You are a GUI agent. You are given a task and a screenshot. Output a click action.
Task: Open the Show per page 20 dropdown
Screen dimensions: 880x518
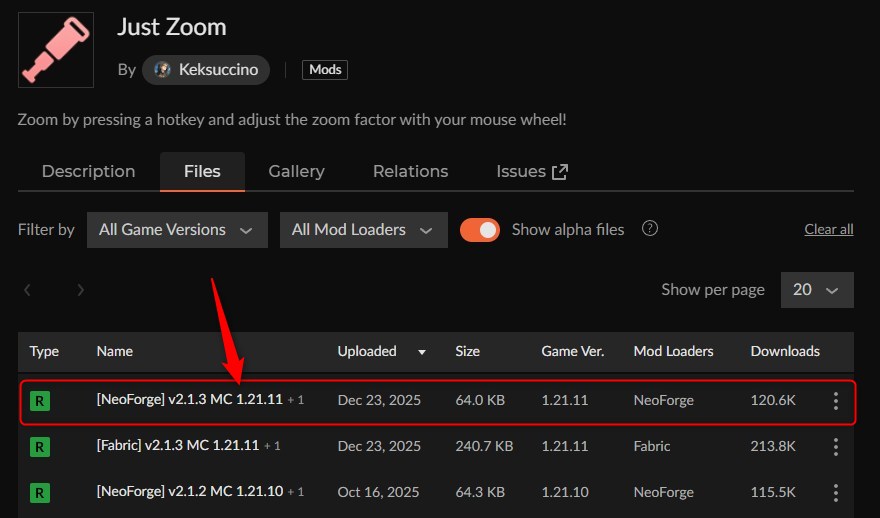(817, 290)
